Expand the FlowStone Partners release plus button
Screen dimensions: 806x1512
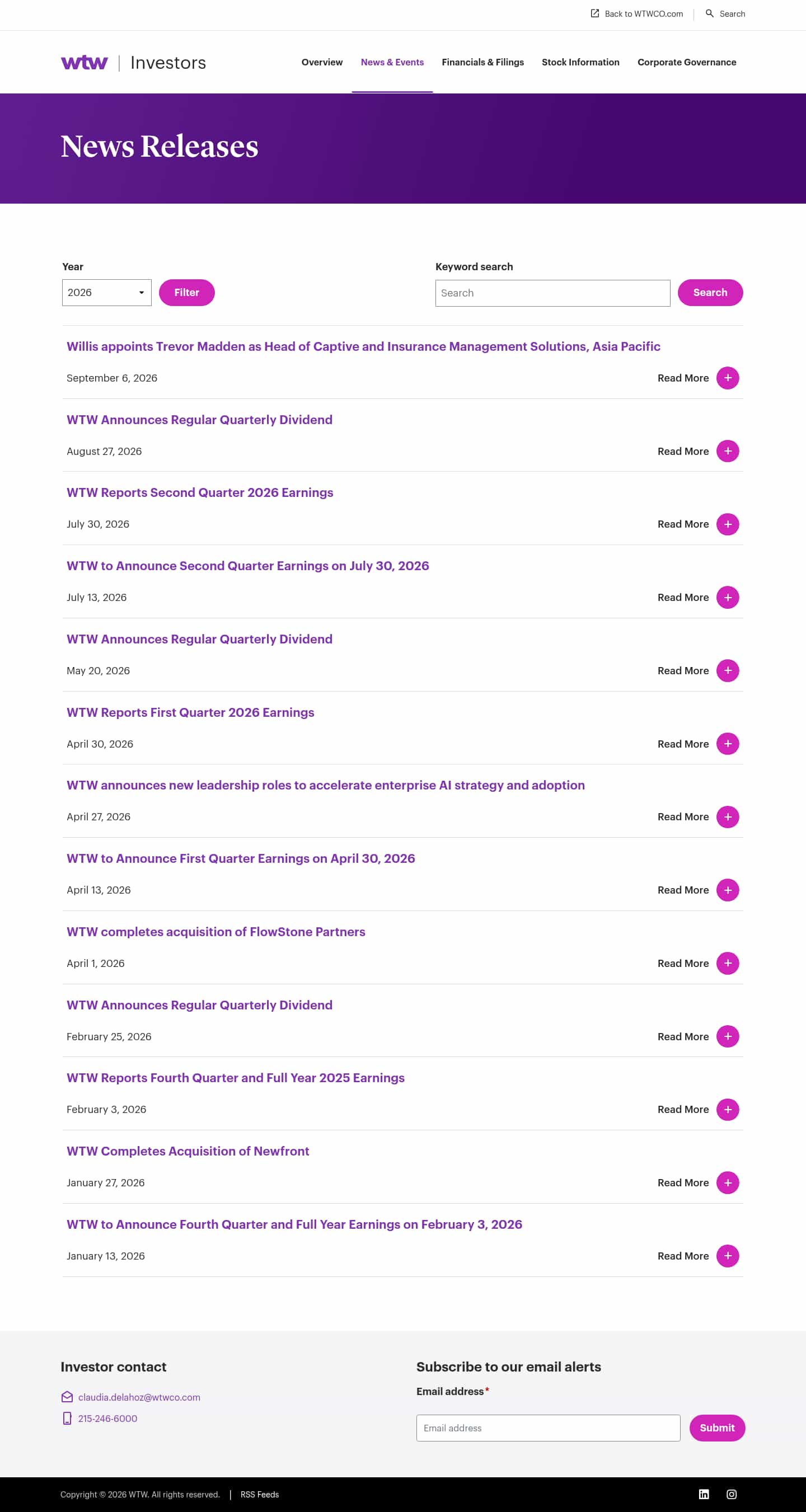pos(727,963)
